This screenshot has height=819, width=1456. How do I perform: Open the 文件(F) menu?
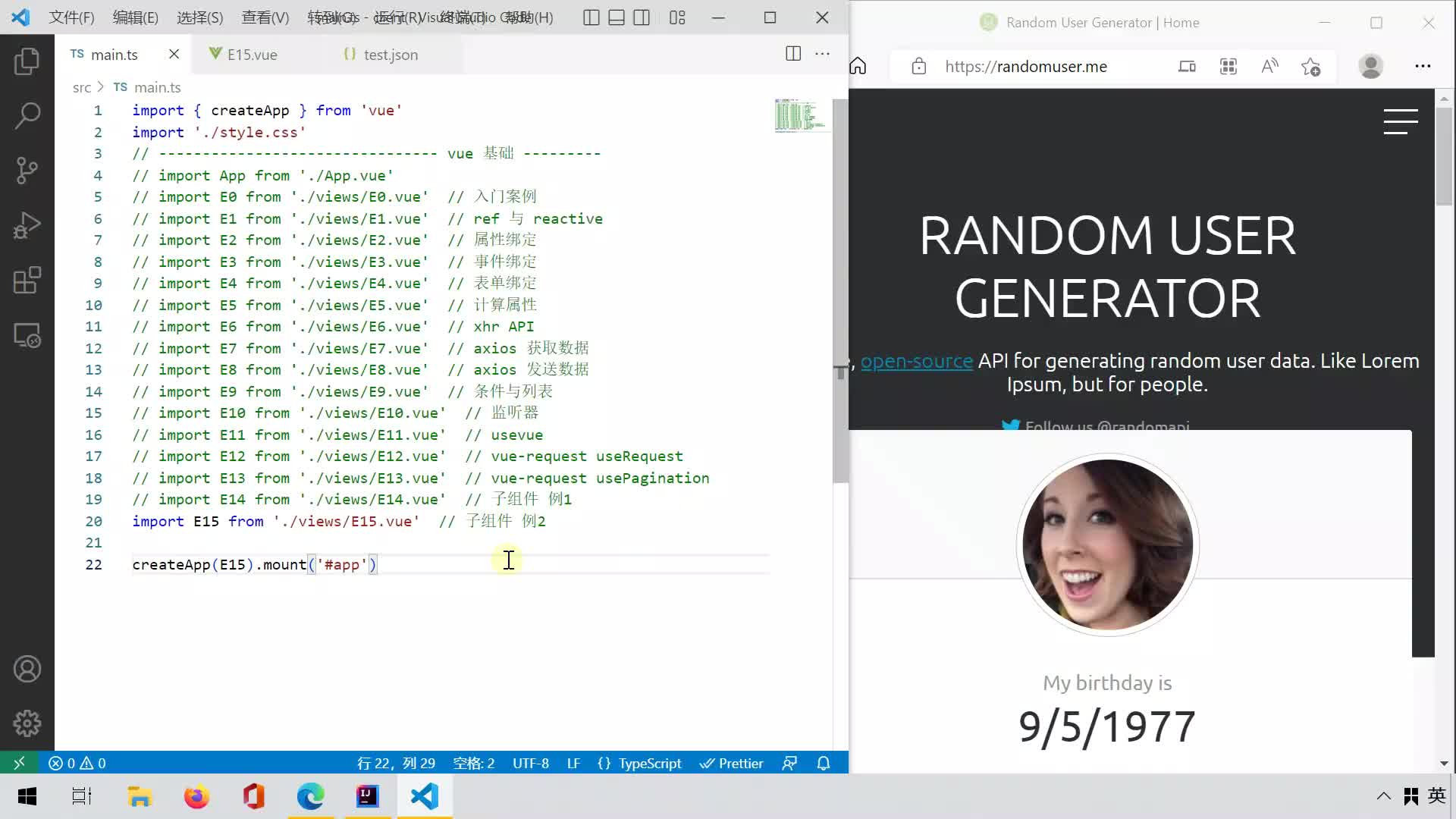(x=71, y=17)
